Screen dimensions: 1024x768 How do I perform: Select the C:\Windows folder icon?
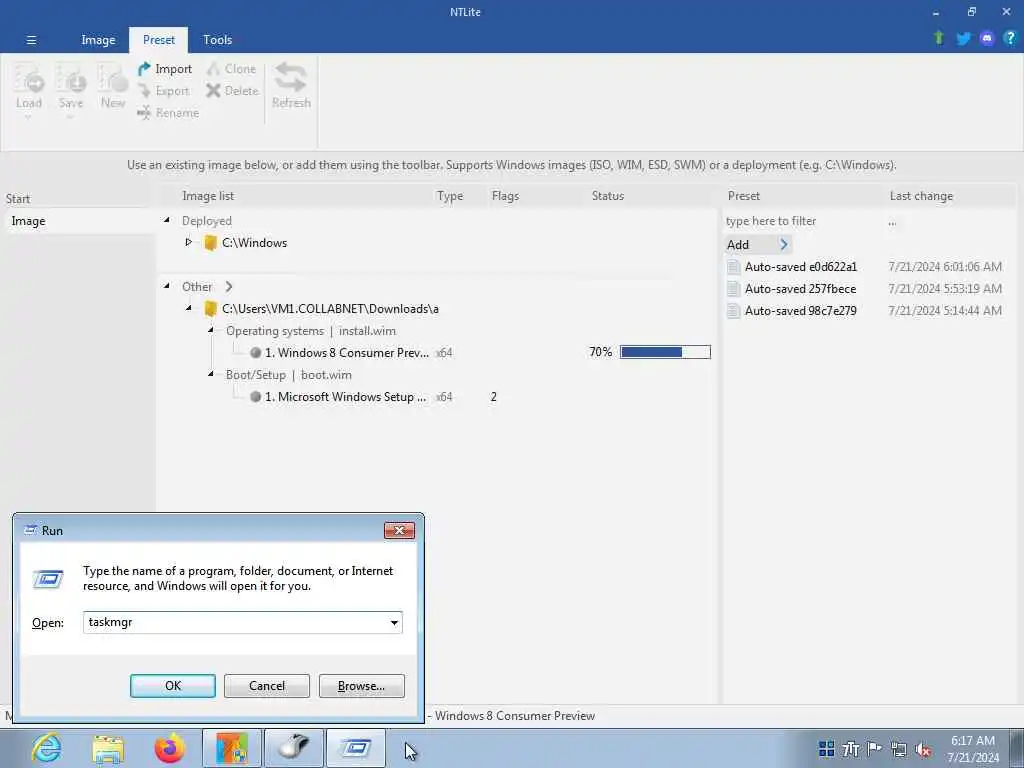pyautogui.click(x=210, y=243)
